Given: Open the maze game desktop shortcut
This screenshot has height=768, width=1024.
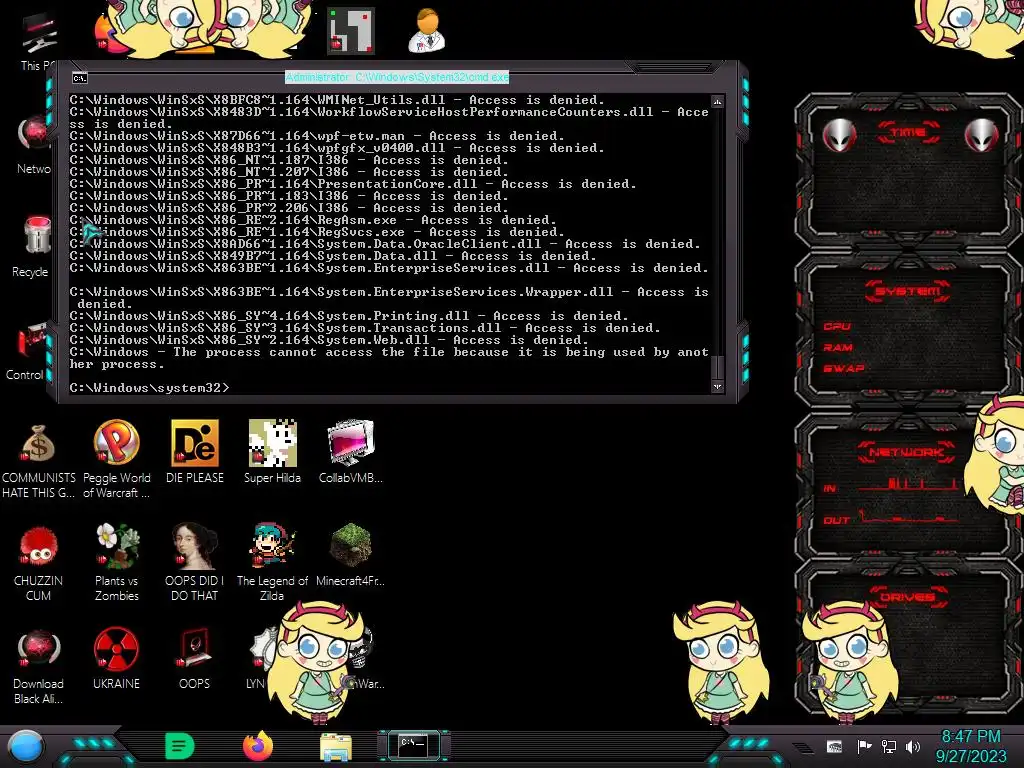Looking at the screenshot, I should [351, 30].
